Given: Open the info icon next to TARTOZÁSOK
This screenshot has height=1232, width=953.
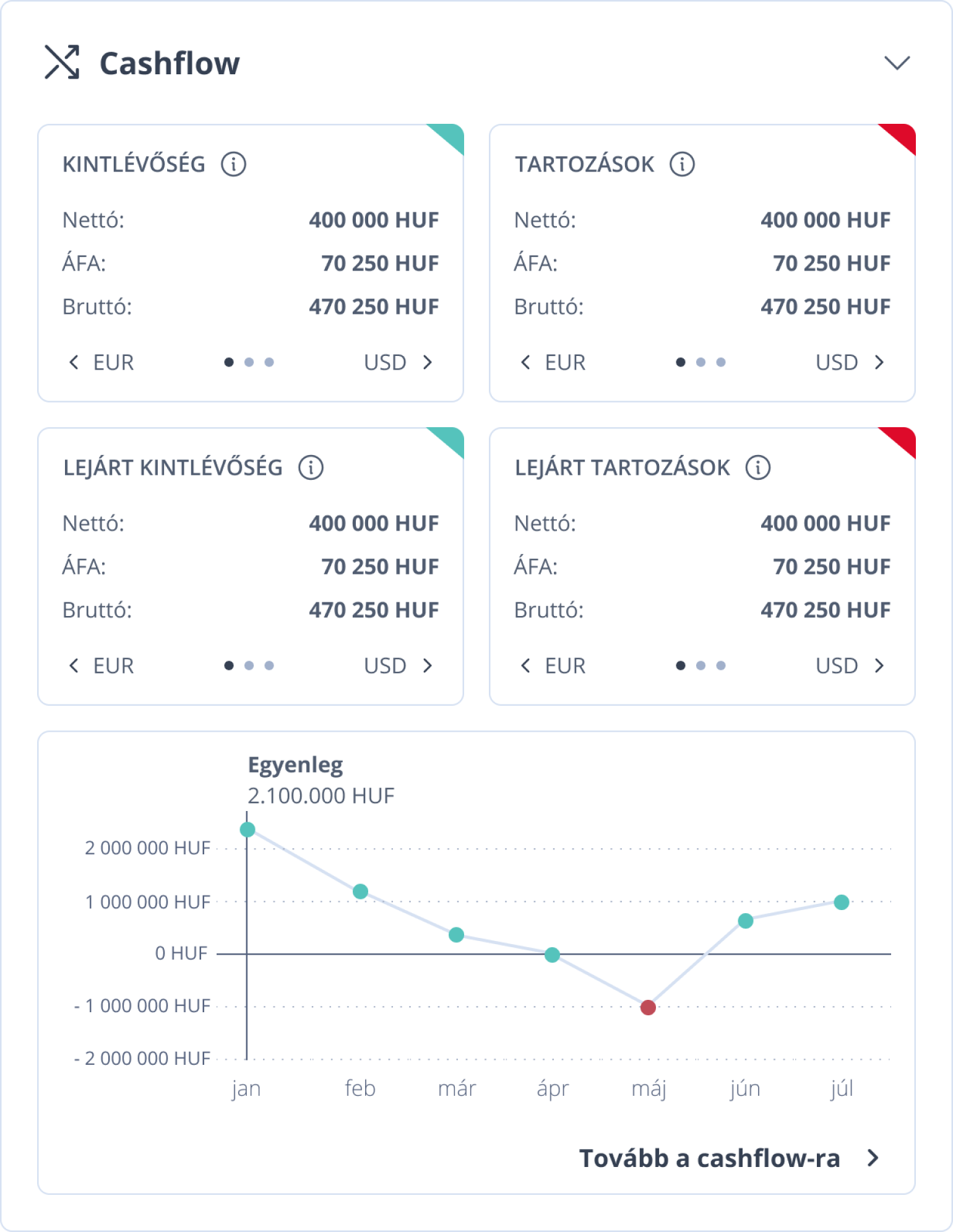Looking at the screenshot, I should click(682, 164).
